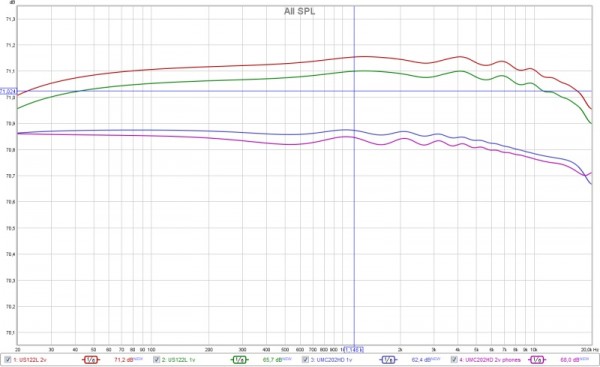Click the green smoothing icon for US122L 1v
Viewport: 600px width, 367px height.
pyautogui.click(x=239, y=360)
